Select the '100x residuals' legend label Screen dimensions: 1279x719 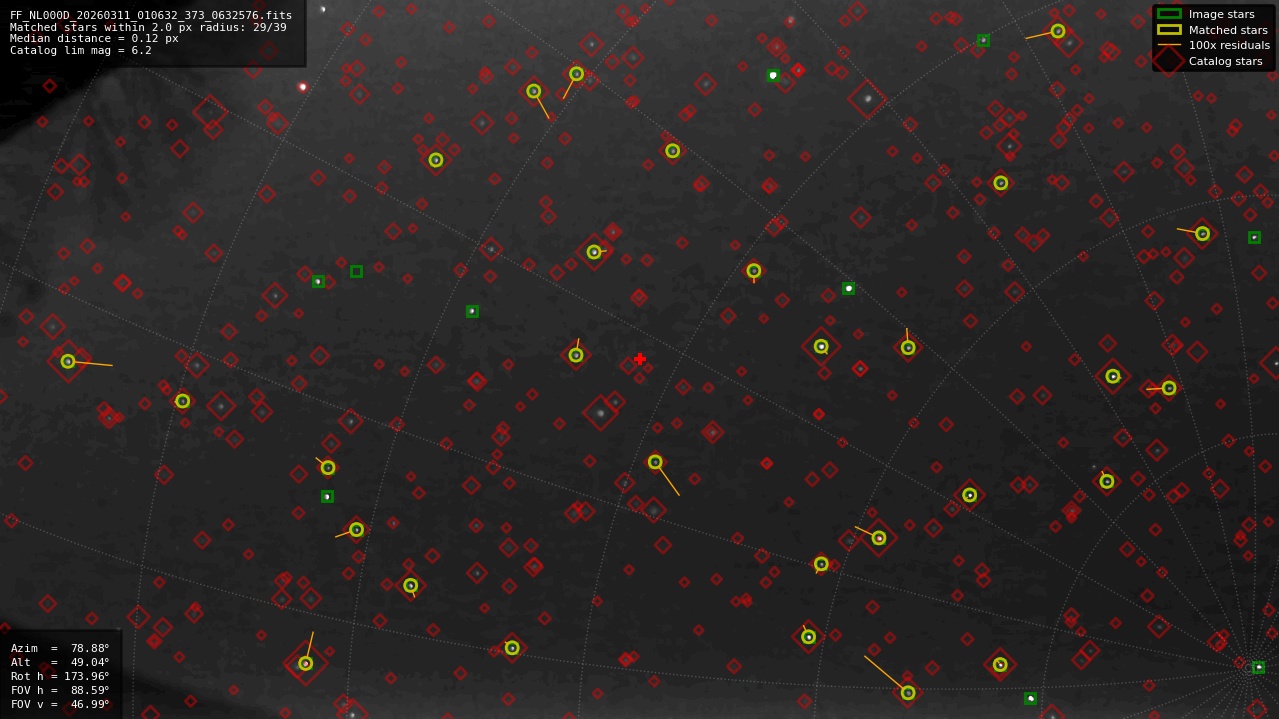click(1229, 45)
